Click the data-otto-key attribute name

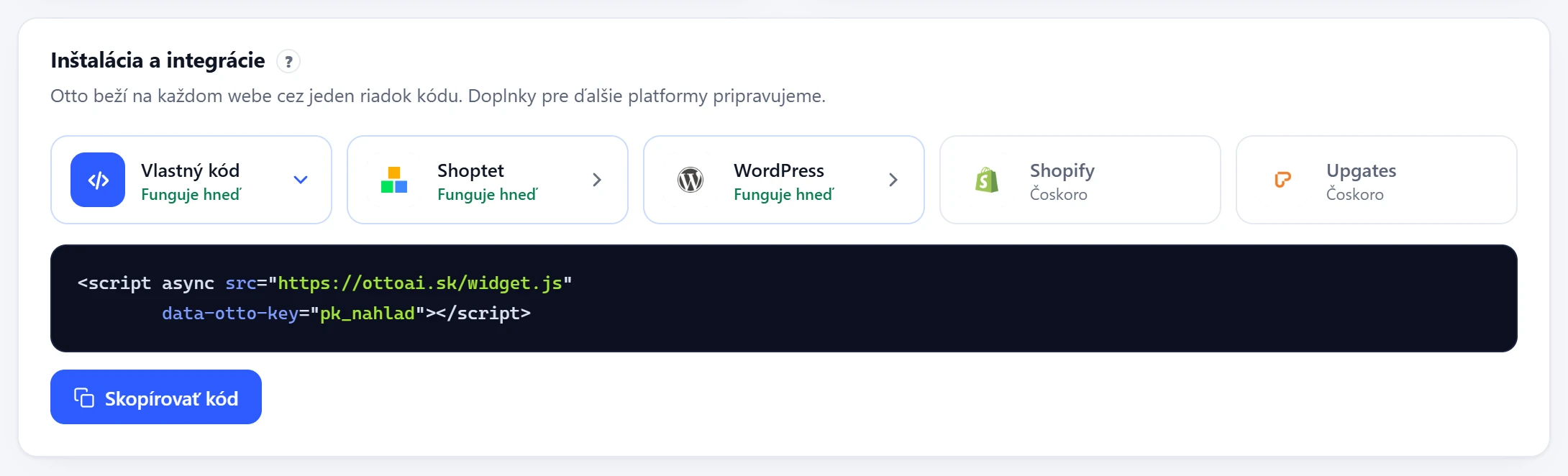[x=230, y=313]
